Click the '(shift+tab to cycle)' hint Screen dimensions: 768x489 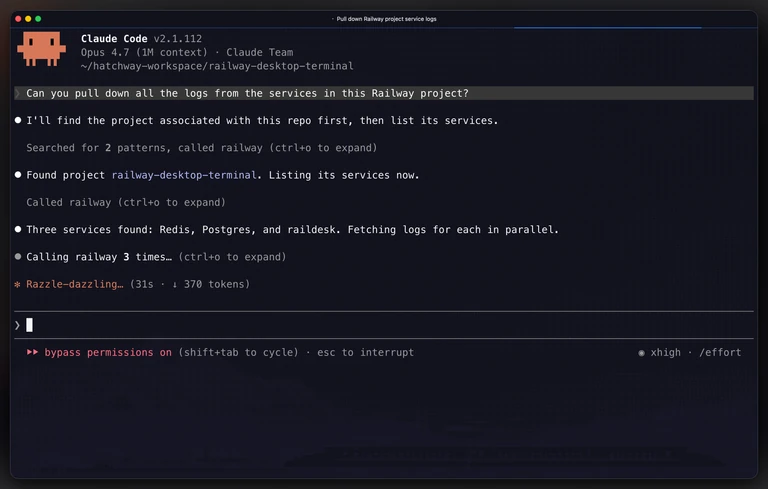239,352
